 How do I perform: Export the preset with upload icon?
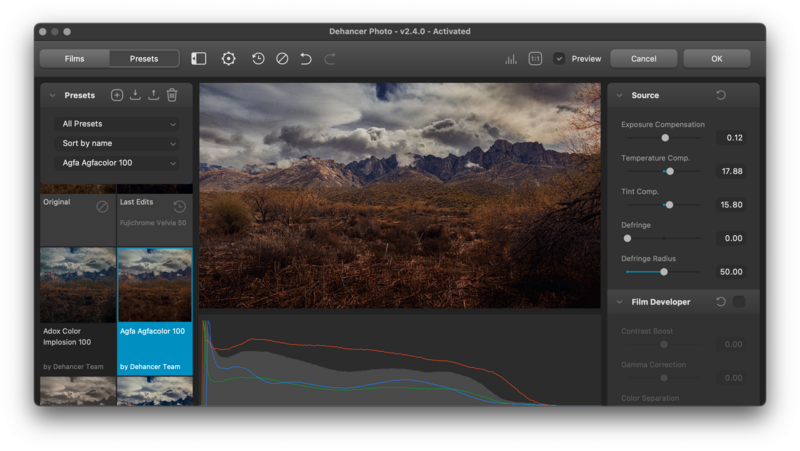[153, 95]
